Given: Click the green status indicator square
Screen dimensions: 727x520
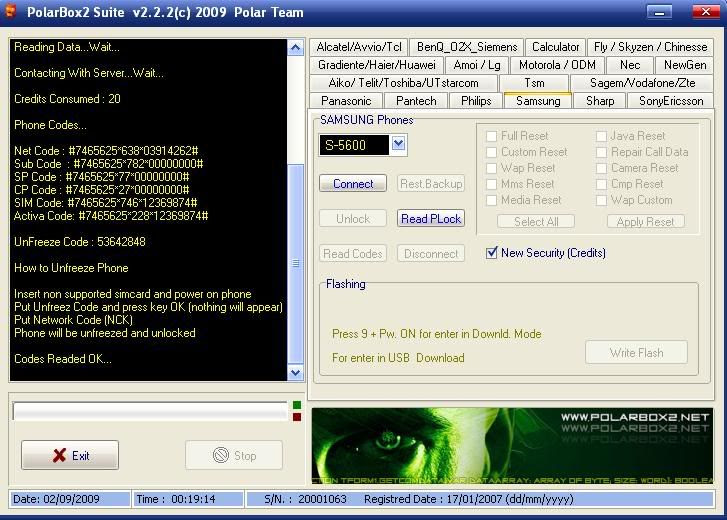Looking at the screenshot, I should [x=297, y=405].
